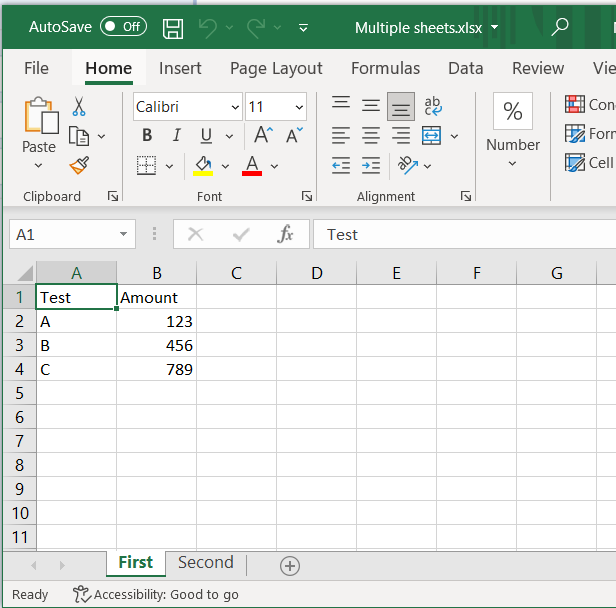Viewport: 616px width, 608px height.
Task: Select the Format Painter brush
Action: pos(79,164)
